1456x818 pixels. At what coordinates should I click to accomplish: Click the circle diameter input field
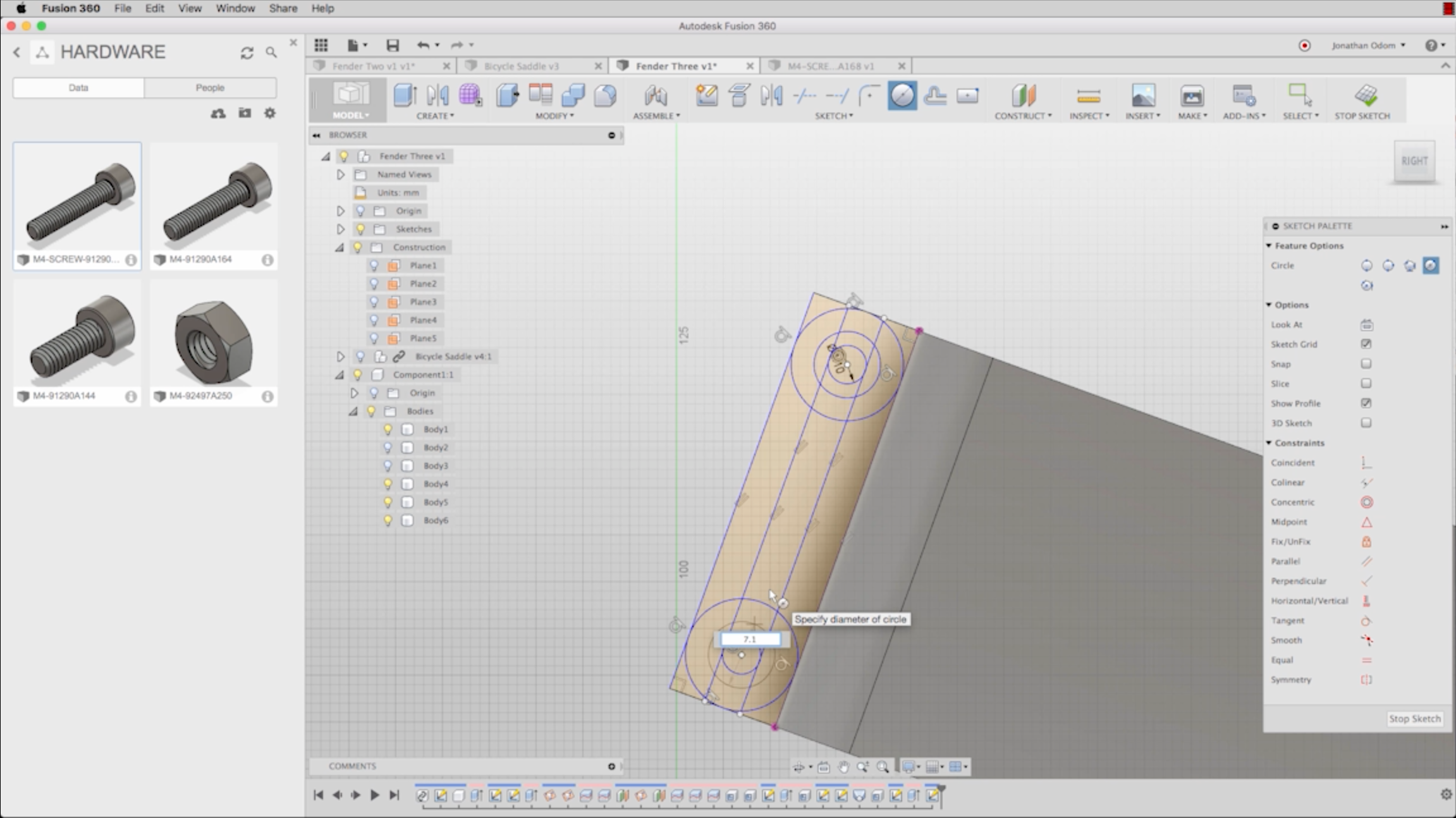(x=750, y=639)
